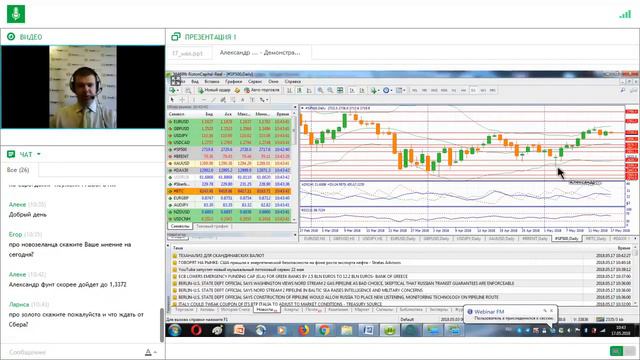Viewport: 640px width, 360px height.
Task: Switch to the Символы tab
Action: pyautogui.click(x=180, y=226)
